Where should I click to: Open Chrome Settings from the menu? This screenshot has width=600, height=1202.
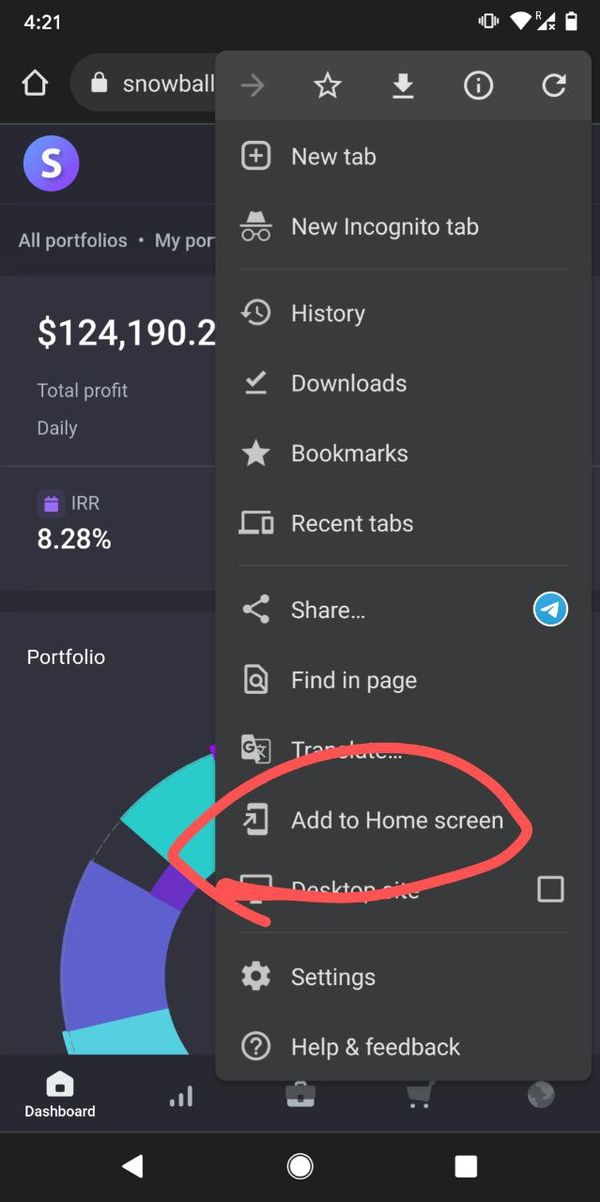[333, 977]
